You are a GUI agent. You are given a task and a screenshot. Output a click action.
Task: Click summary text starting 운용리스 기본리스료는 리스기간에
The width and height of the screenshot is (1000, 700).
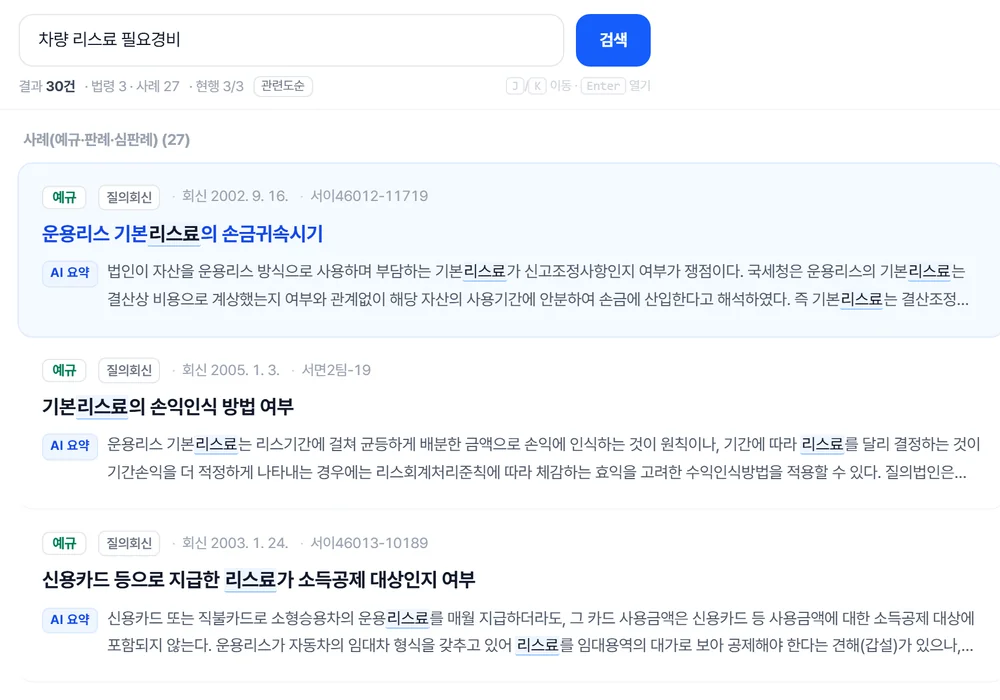tap(543, 458)
